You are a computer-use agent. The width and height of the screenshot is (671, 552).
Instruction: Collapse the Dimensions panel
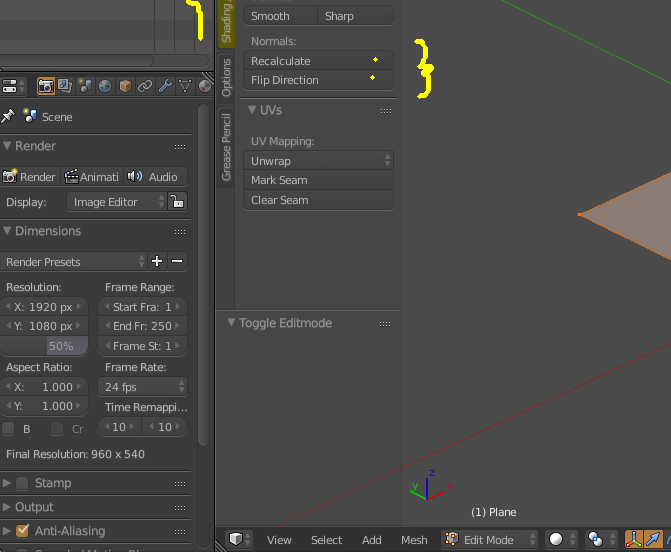click(x=7, y=231)
